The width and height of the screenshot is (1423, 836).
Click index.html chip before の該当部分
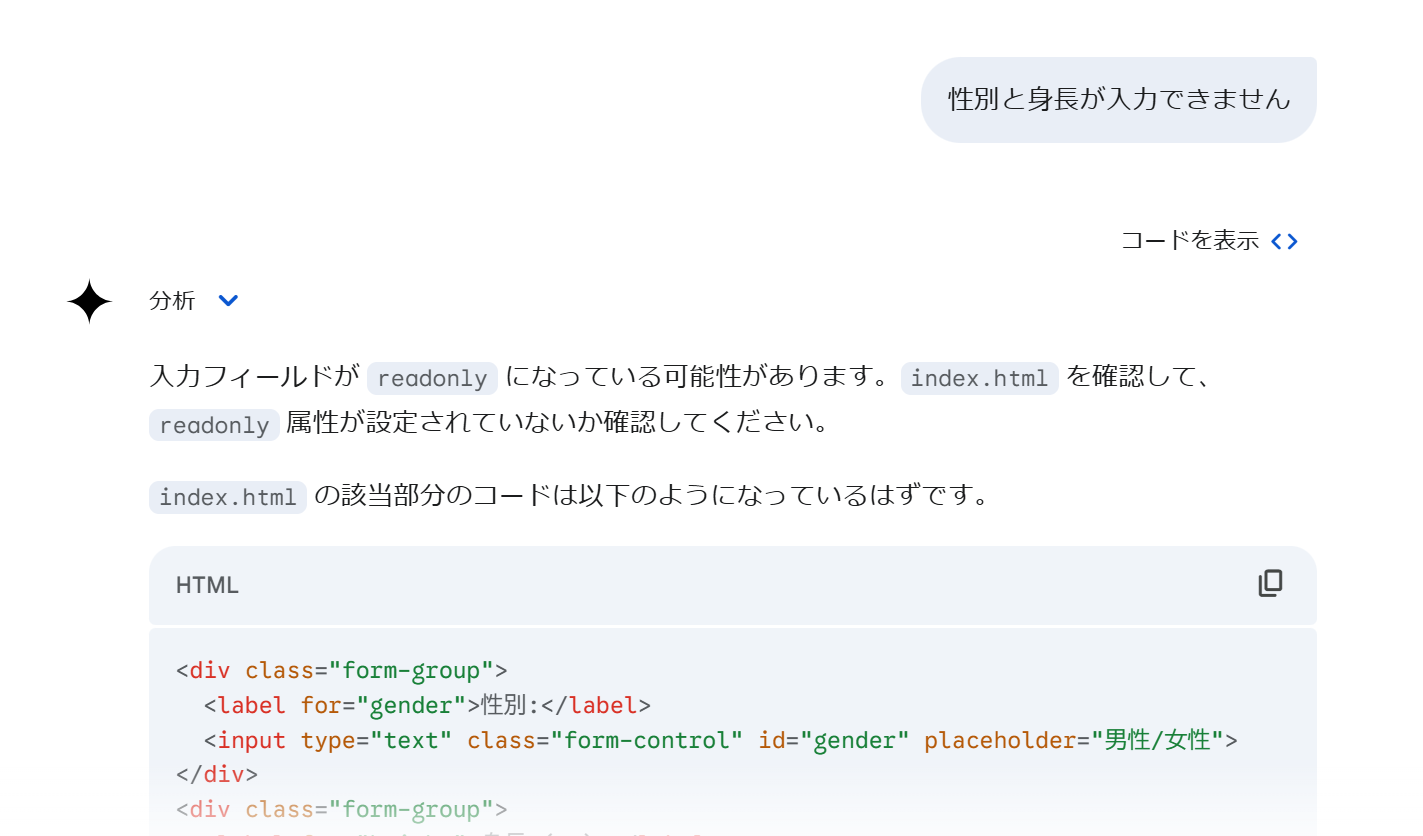click(x=228, y=497)
